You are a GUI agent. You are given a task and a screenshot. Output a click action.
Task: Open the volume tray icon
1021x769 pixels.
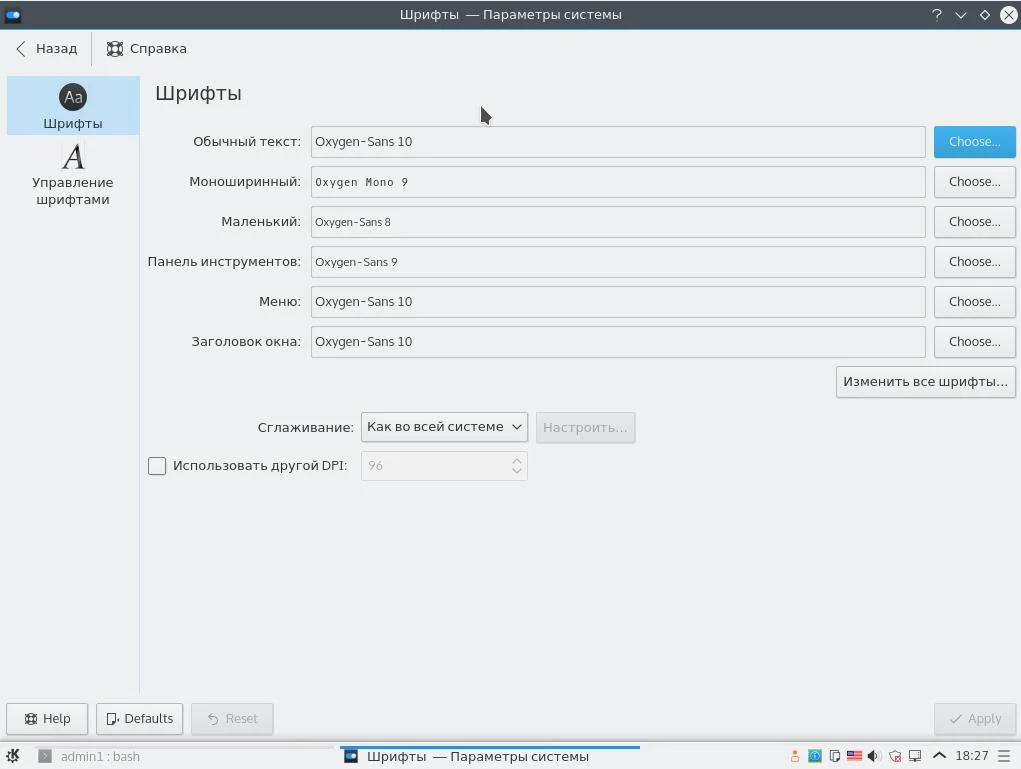click(x=874, y=756)
